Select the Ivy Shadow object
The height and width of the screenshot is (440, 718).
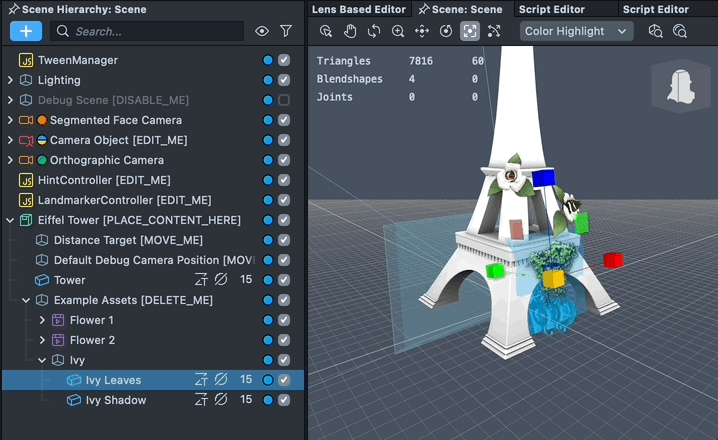click(115, 400)
